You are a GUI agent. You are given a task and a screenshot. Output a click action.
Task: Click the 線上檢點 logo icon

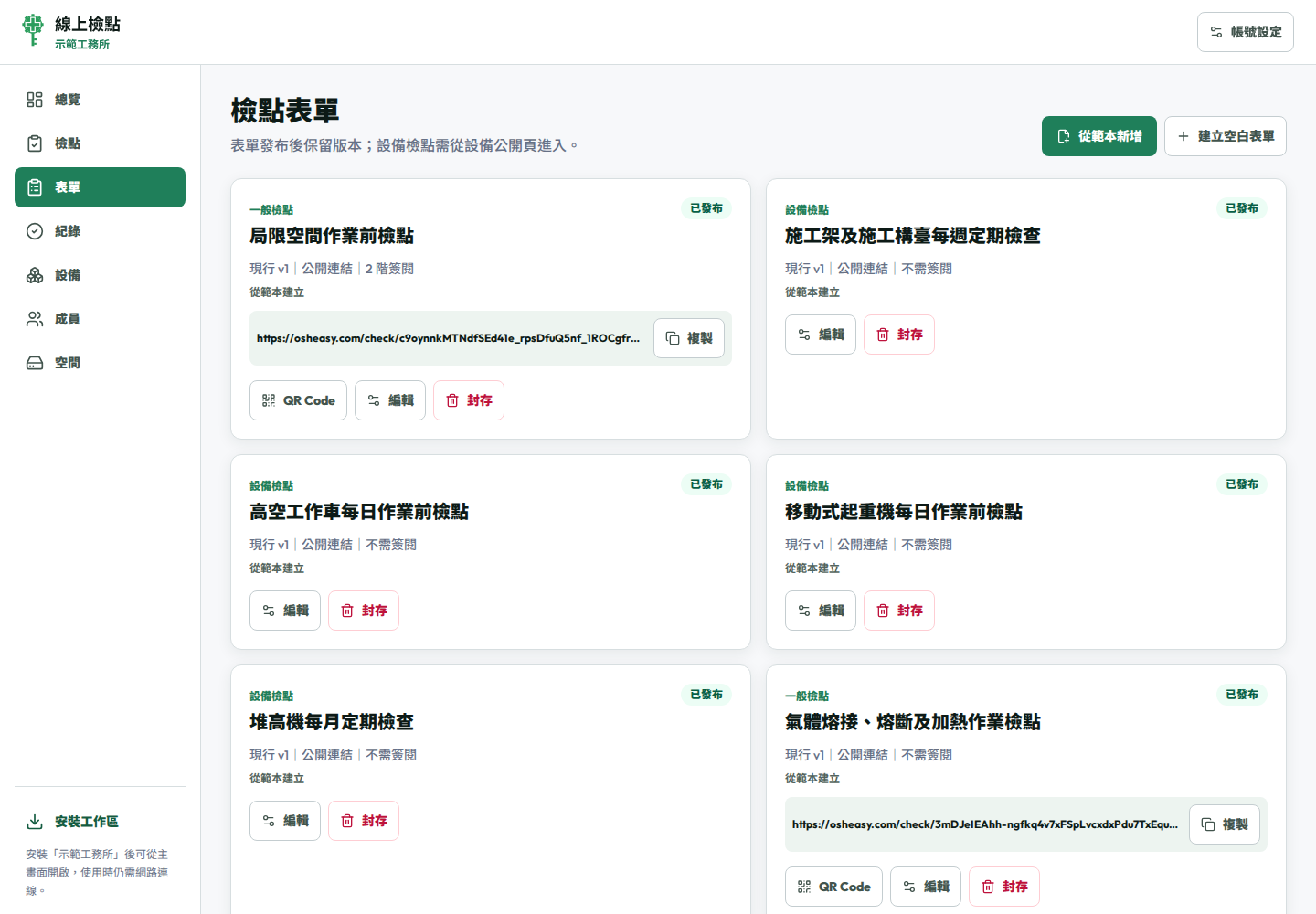click(x=33, y=30)
